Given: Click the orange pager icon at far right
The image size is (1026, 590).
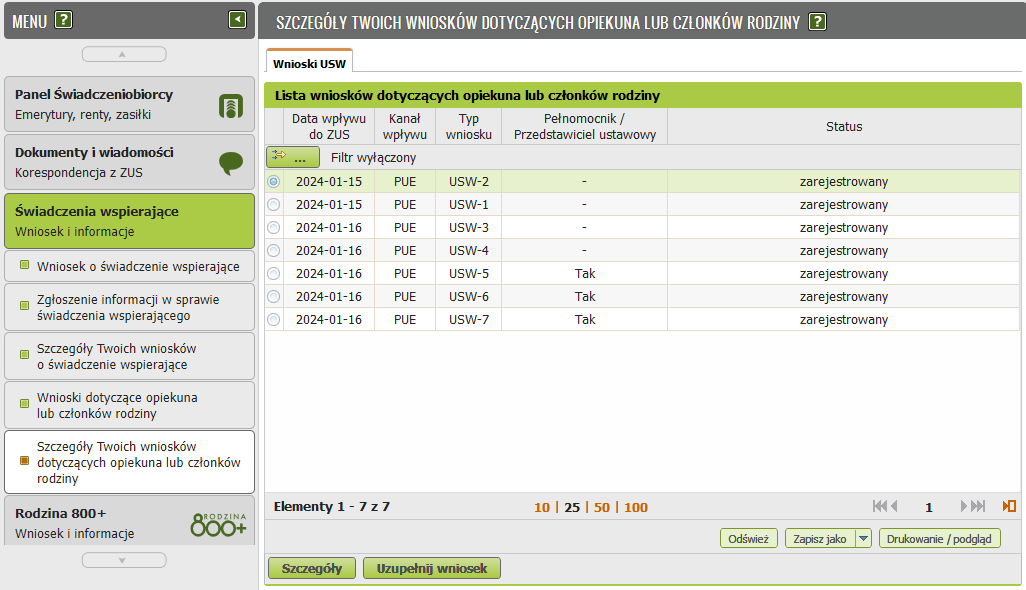Looking at the screenshot, I should coord(1009,506).
